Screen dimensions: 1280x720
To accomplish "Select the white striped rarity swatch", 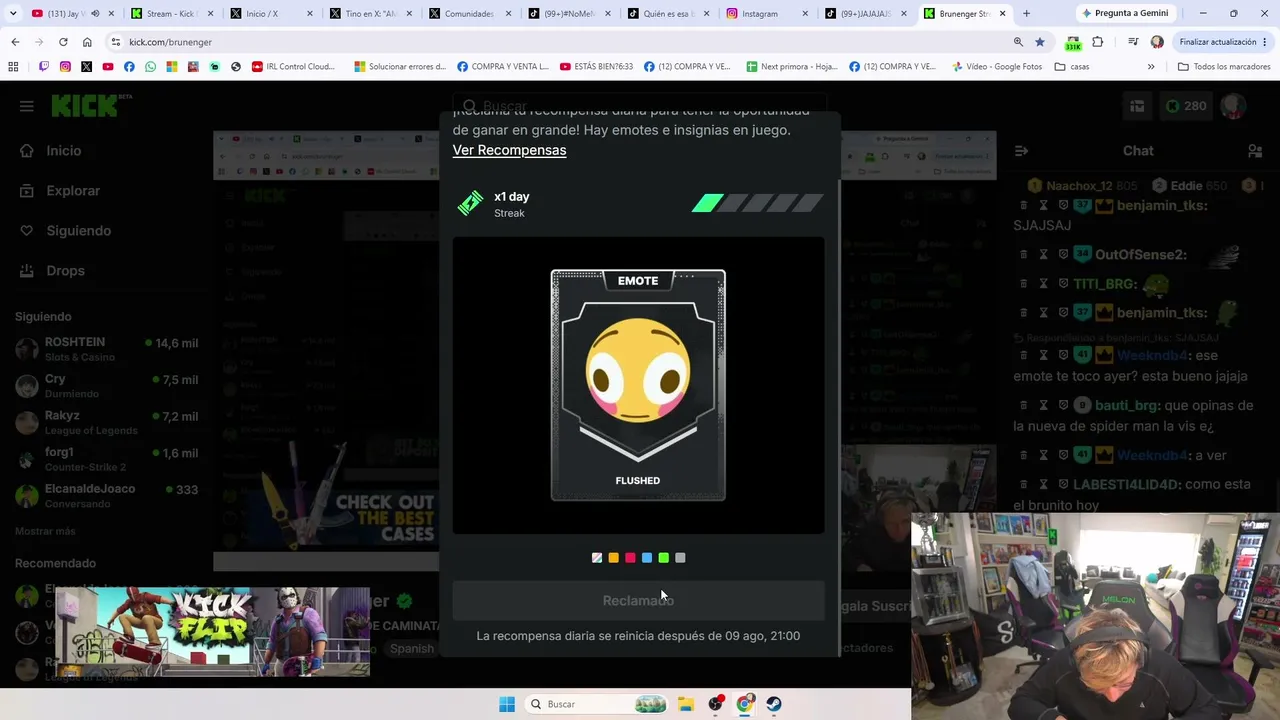I will tap(597, 558).
